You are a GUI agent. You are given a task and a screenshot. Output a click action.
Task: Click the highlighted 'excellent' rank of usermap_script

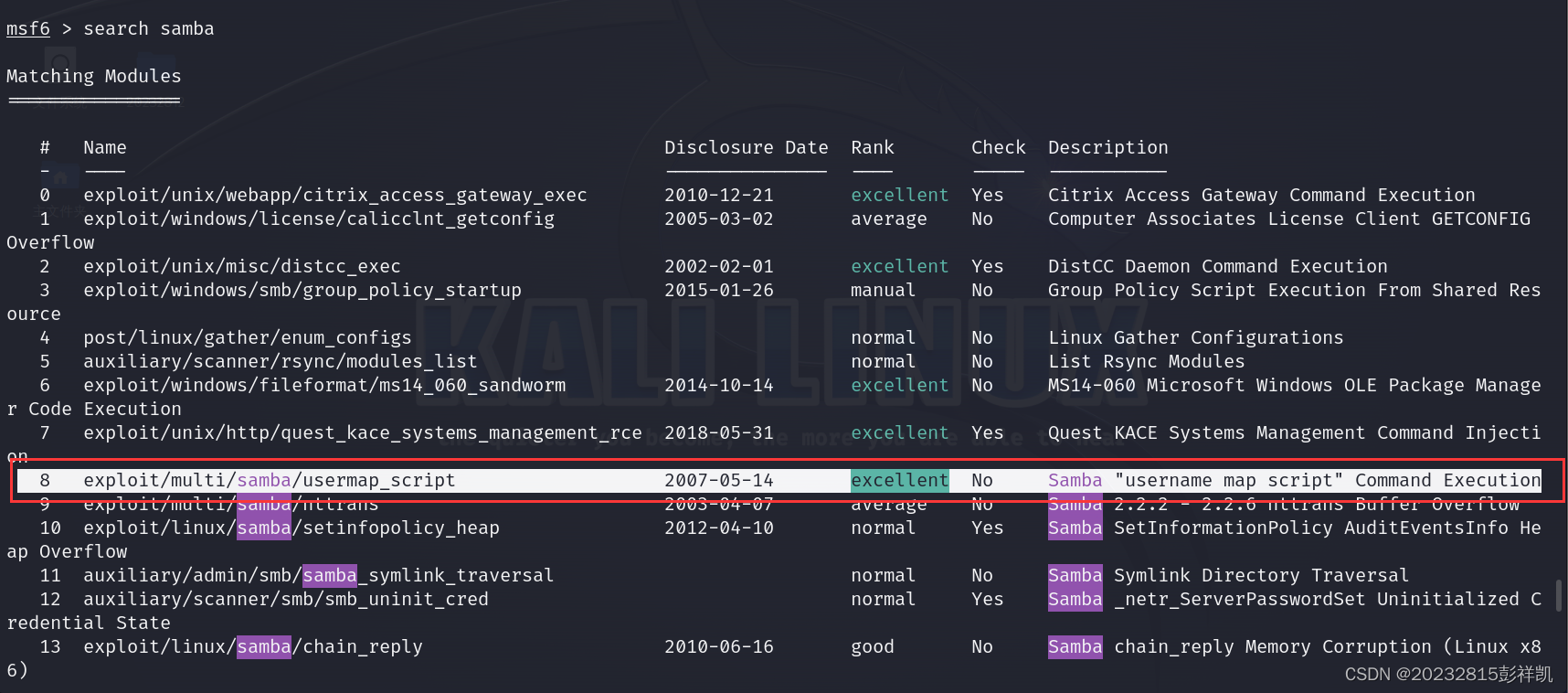pyautogui.click(x=900, y=480)
